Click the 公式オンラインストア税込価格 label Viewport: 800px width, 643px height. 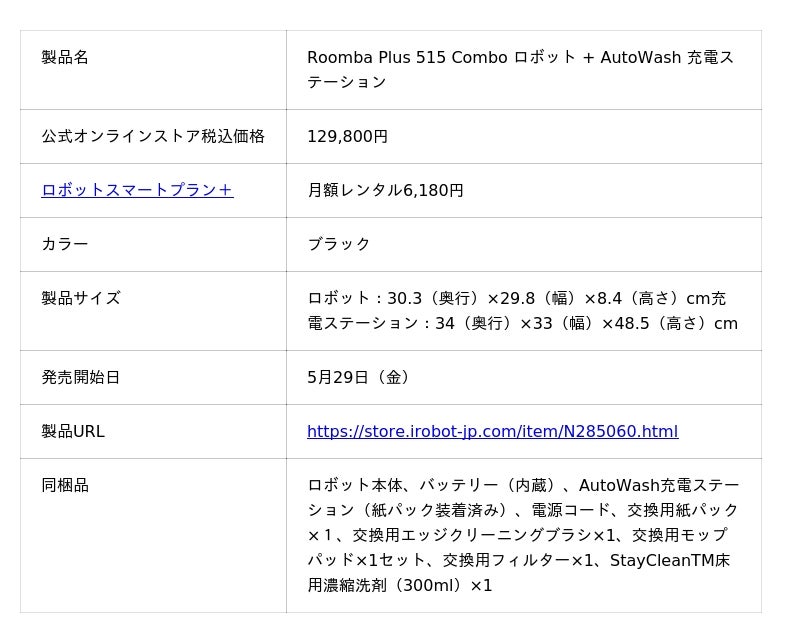(153, 136)
